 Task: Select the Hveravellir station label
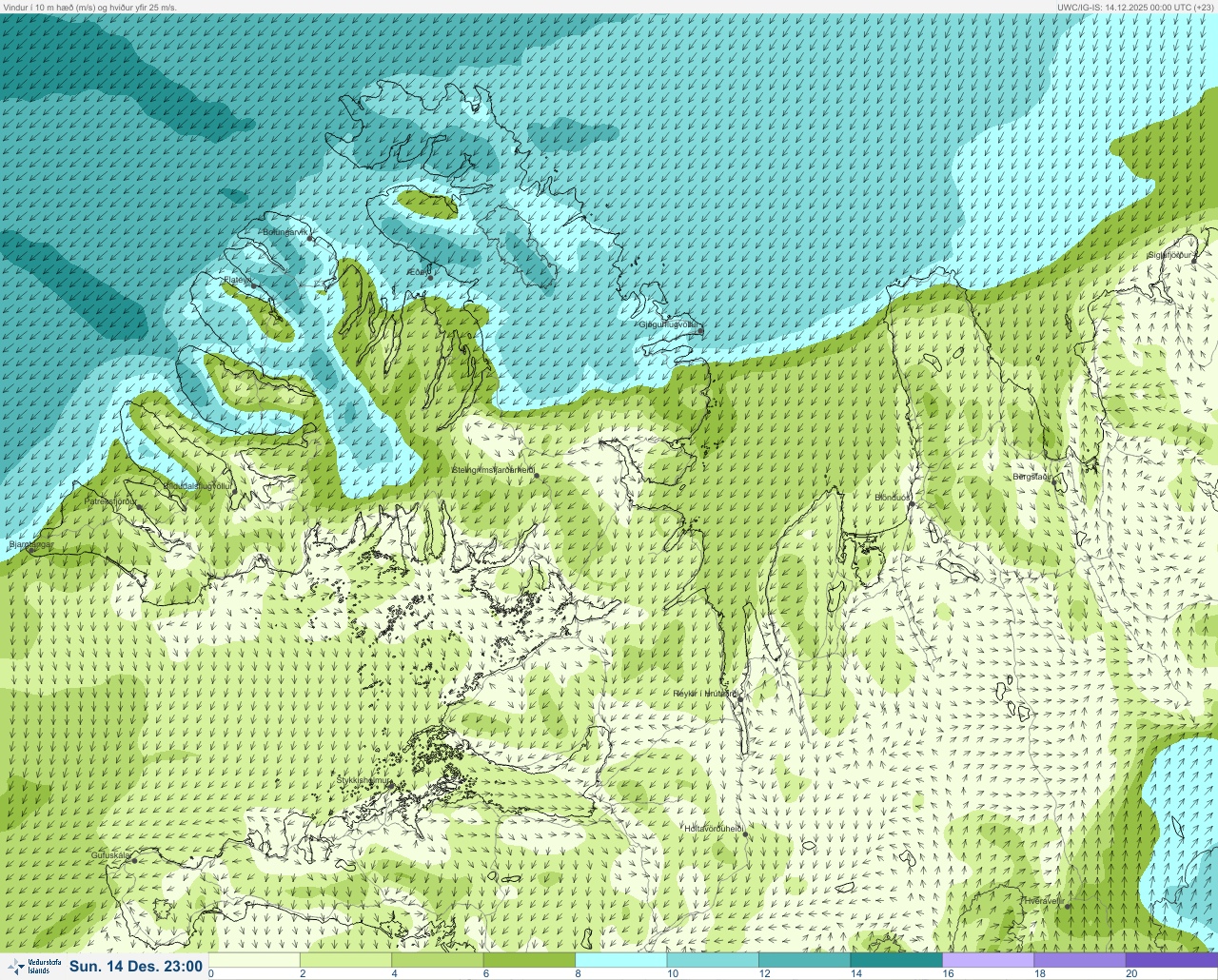pos(1044,900)
